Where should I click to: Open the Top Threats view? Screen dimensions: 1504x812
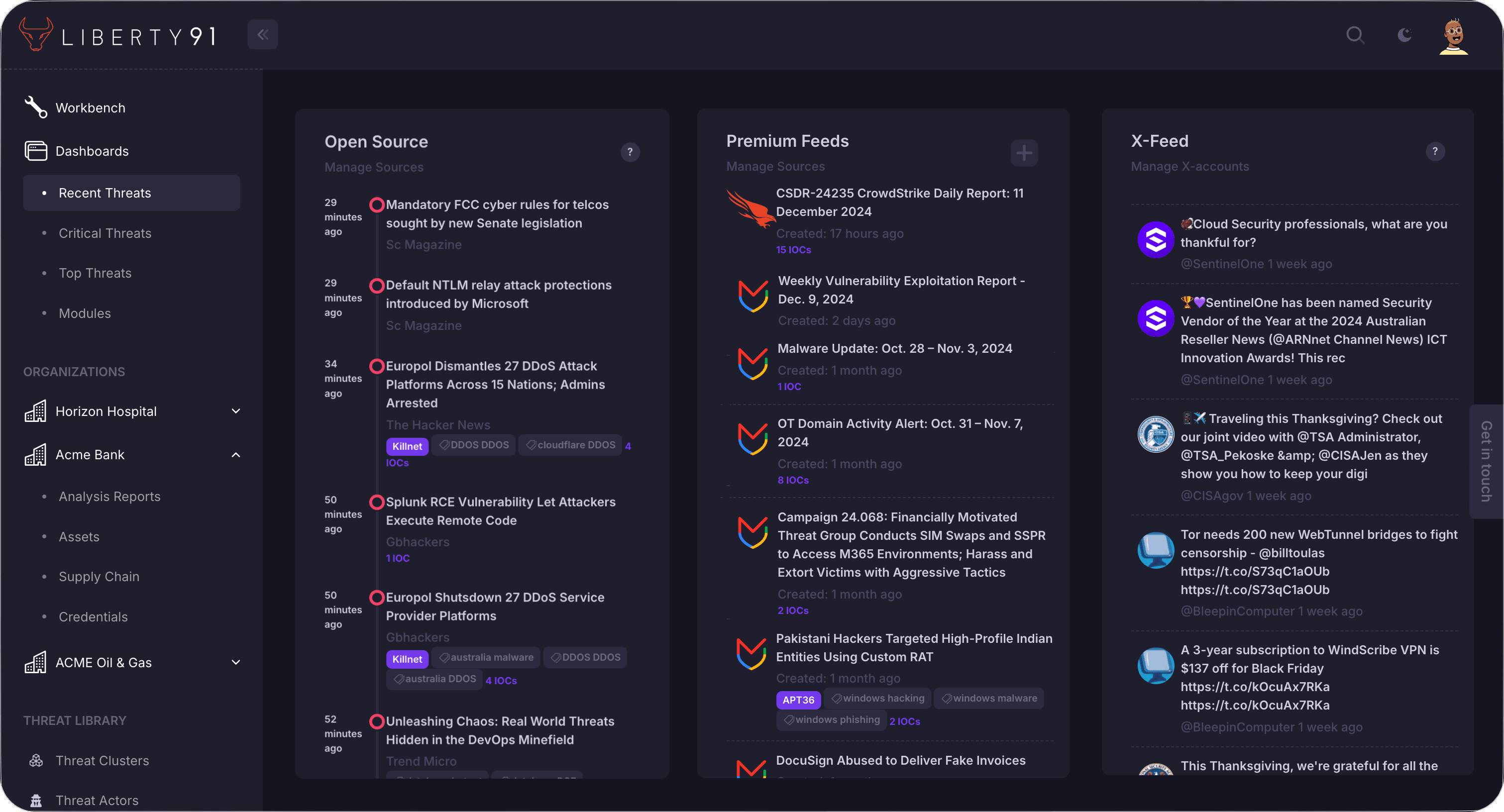coord(94,273)
